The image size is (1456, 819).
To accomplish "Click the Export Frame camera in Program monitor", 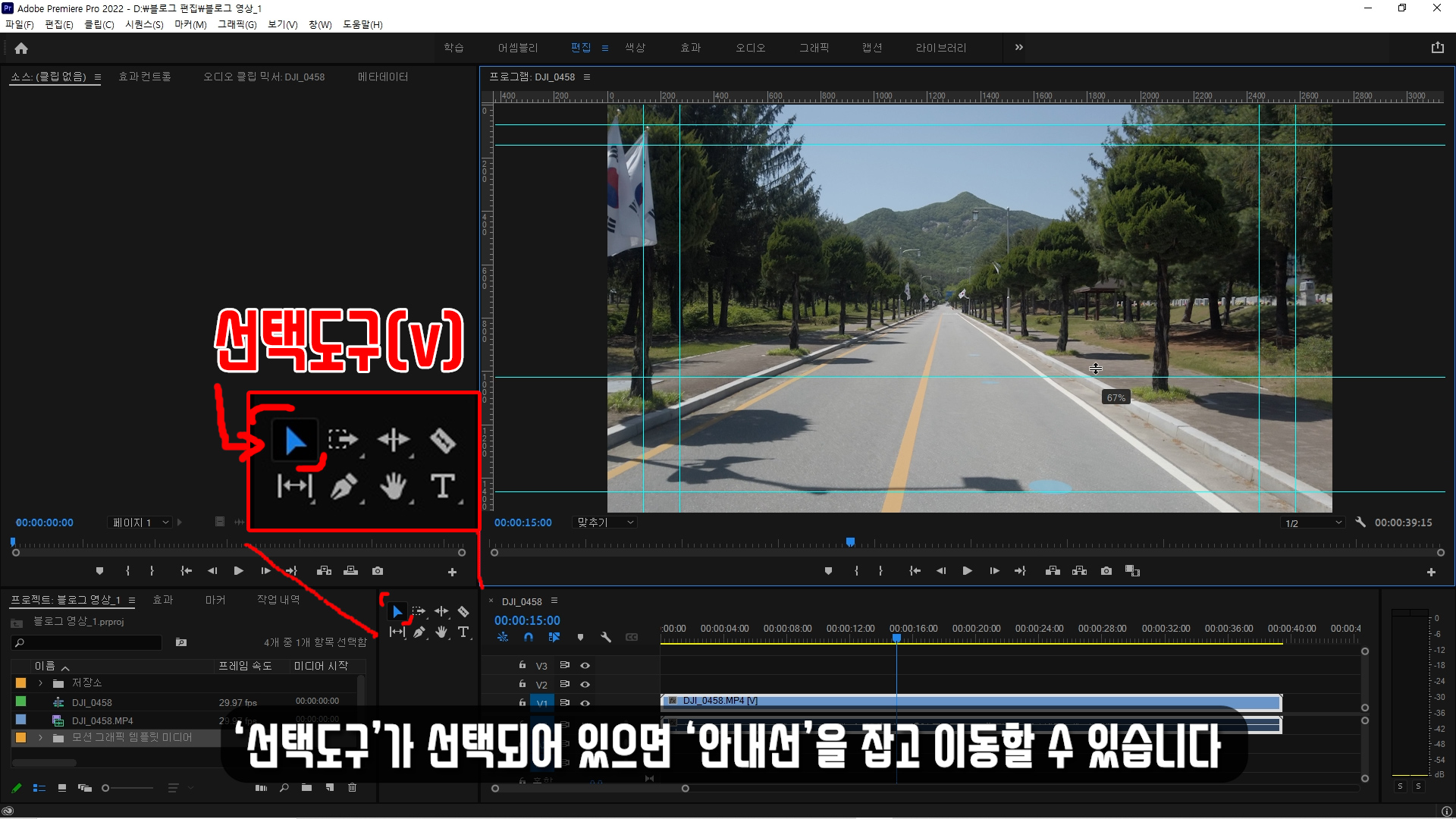I will 1106,571.
